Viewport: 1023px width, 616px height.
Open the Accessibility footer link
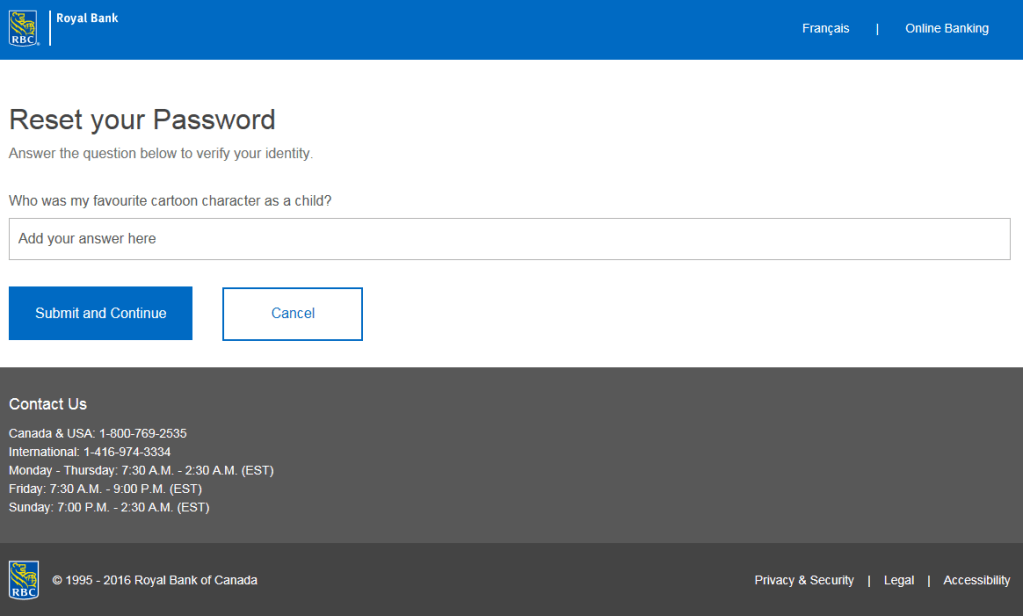(x=976, y=580)
